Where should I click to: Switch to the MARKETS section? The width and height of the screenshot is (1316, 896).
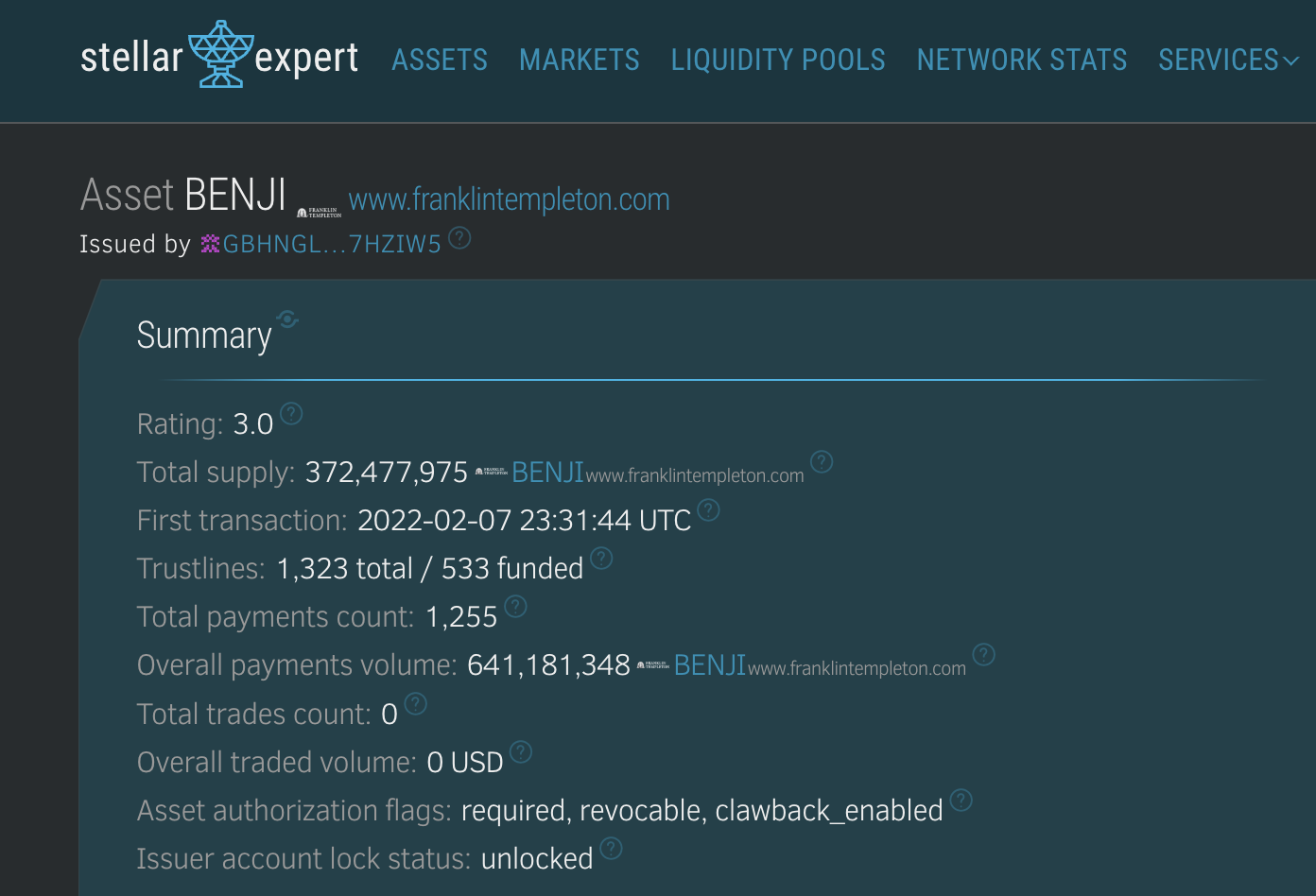579,60
